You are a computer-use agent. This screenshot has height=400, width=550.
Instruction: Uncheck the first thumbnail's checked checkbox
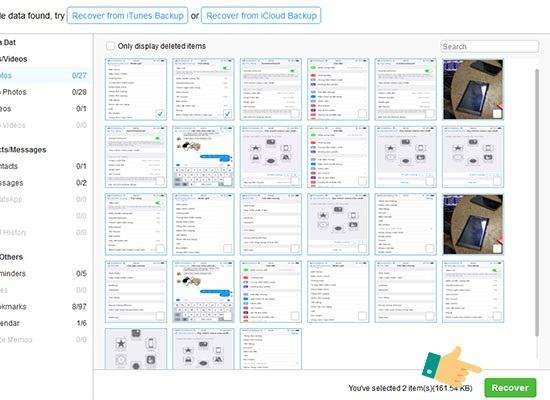pyautogui.click(x=160, y=114)
